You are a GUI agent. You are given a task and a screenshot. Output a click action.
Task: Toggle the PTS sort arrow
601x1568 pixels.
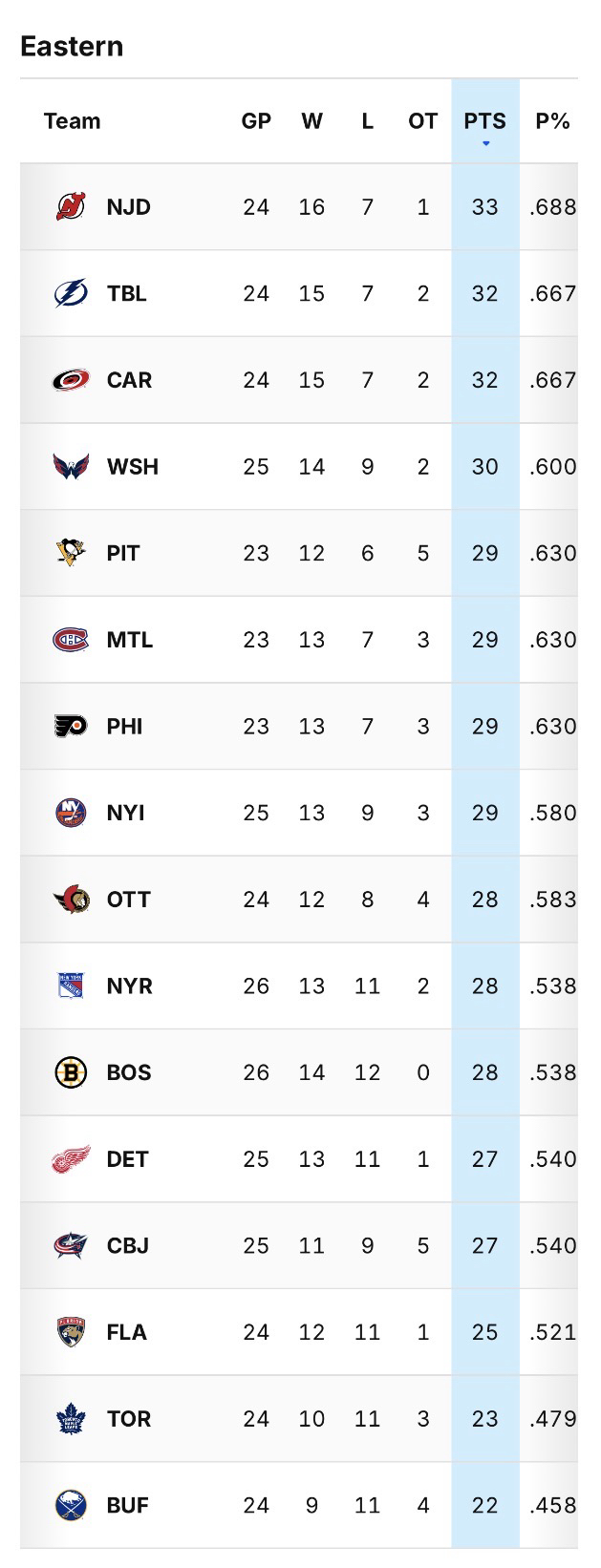click(x=485, y=143)
